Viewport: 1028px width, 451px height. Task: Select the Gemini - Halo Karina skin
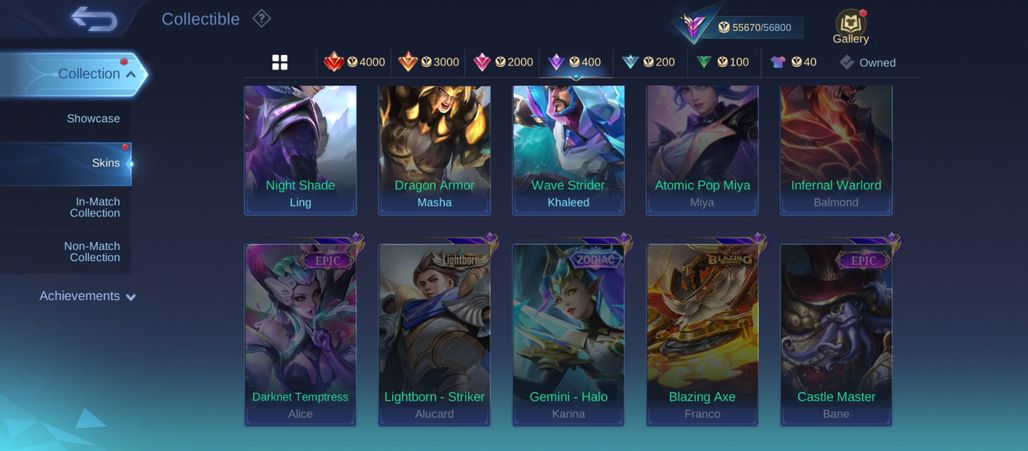(x=568, y=334)
